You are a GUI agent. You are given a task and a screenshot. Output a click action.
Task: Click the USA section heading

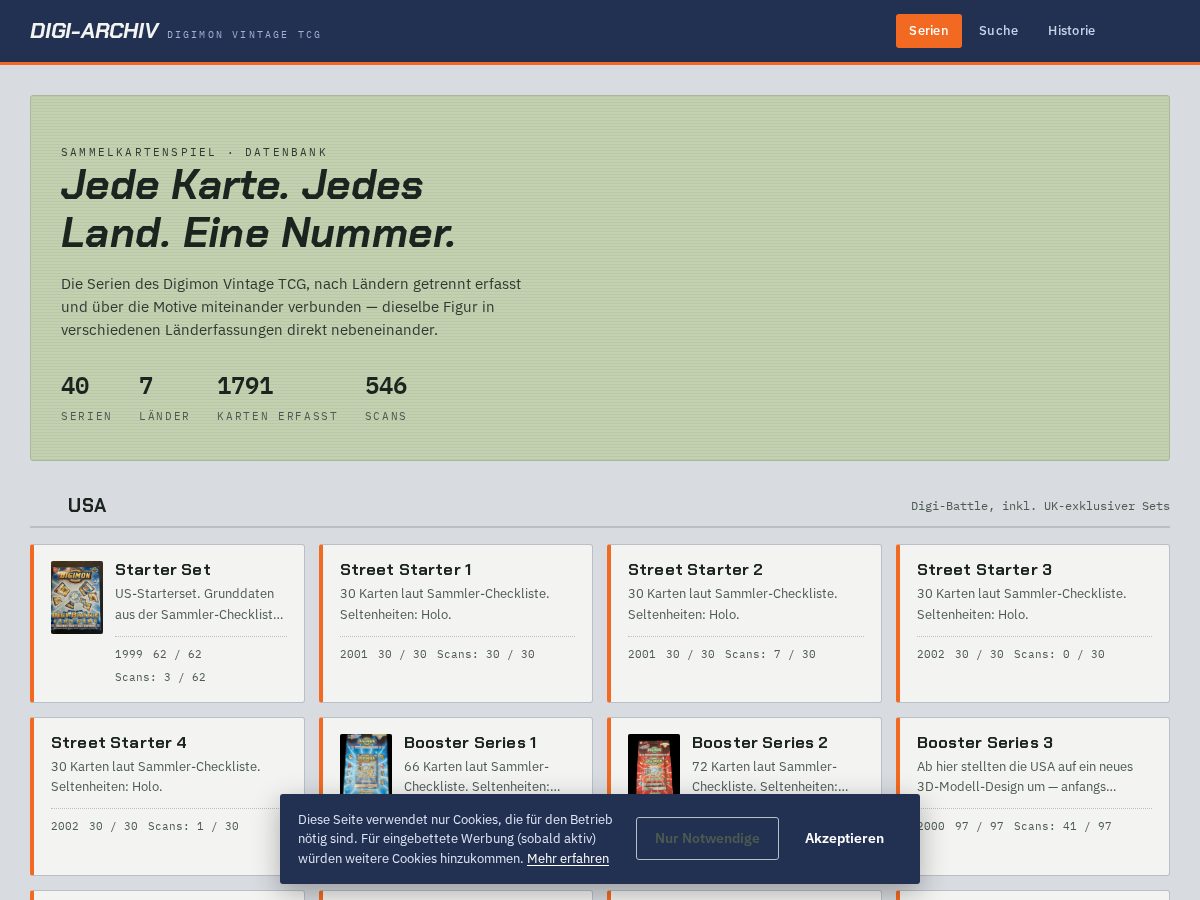87,505
